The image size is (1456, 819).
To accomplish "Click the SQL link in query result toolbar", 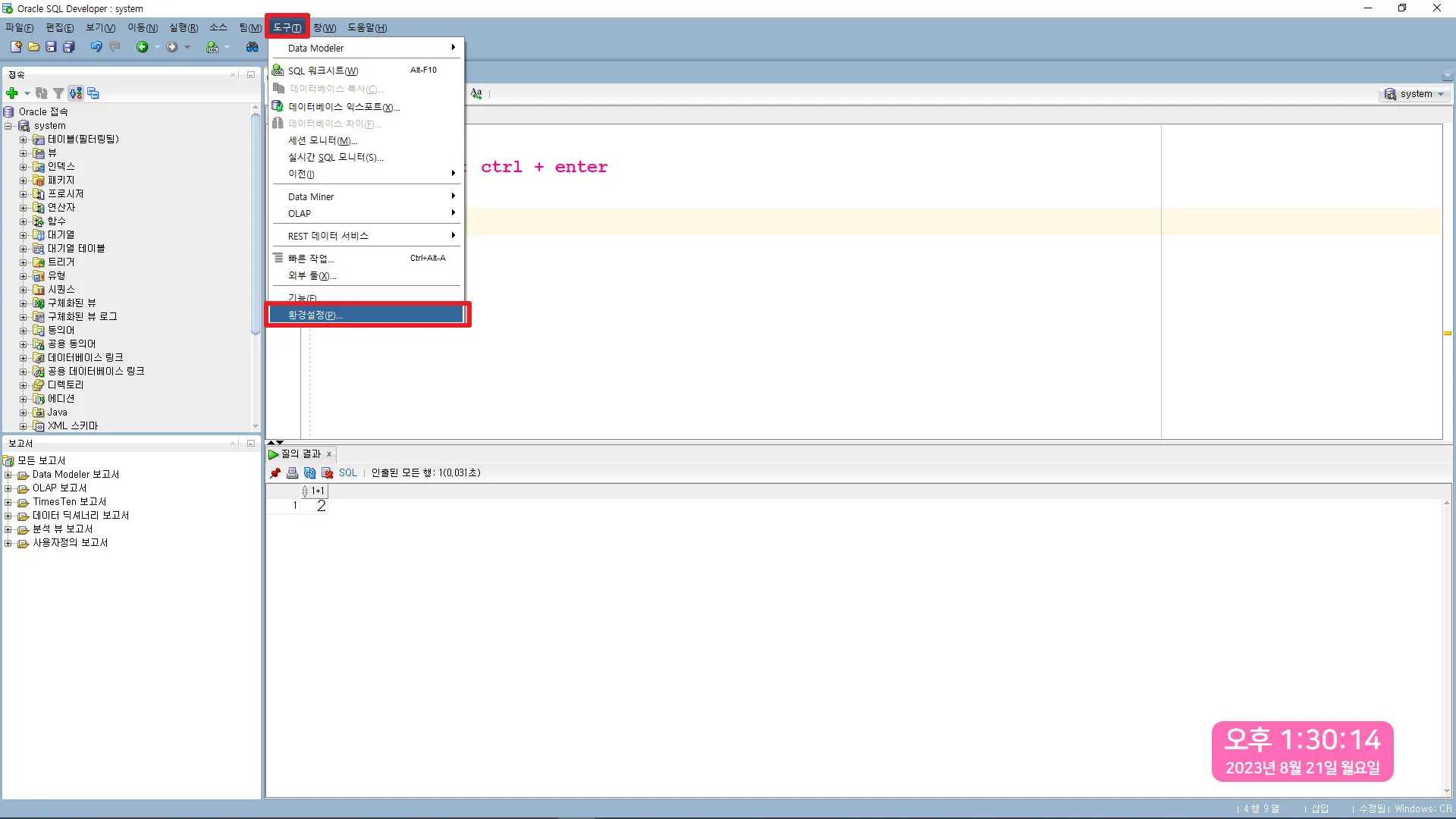I will pyautogui.click(x=347, y=473).
